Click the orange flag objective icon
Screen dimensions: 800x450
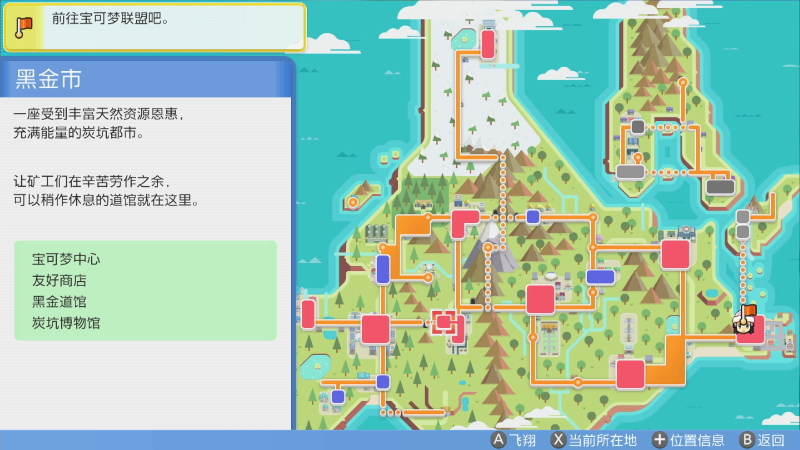(x=23, y=27)
